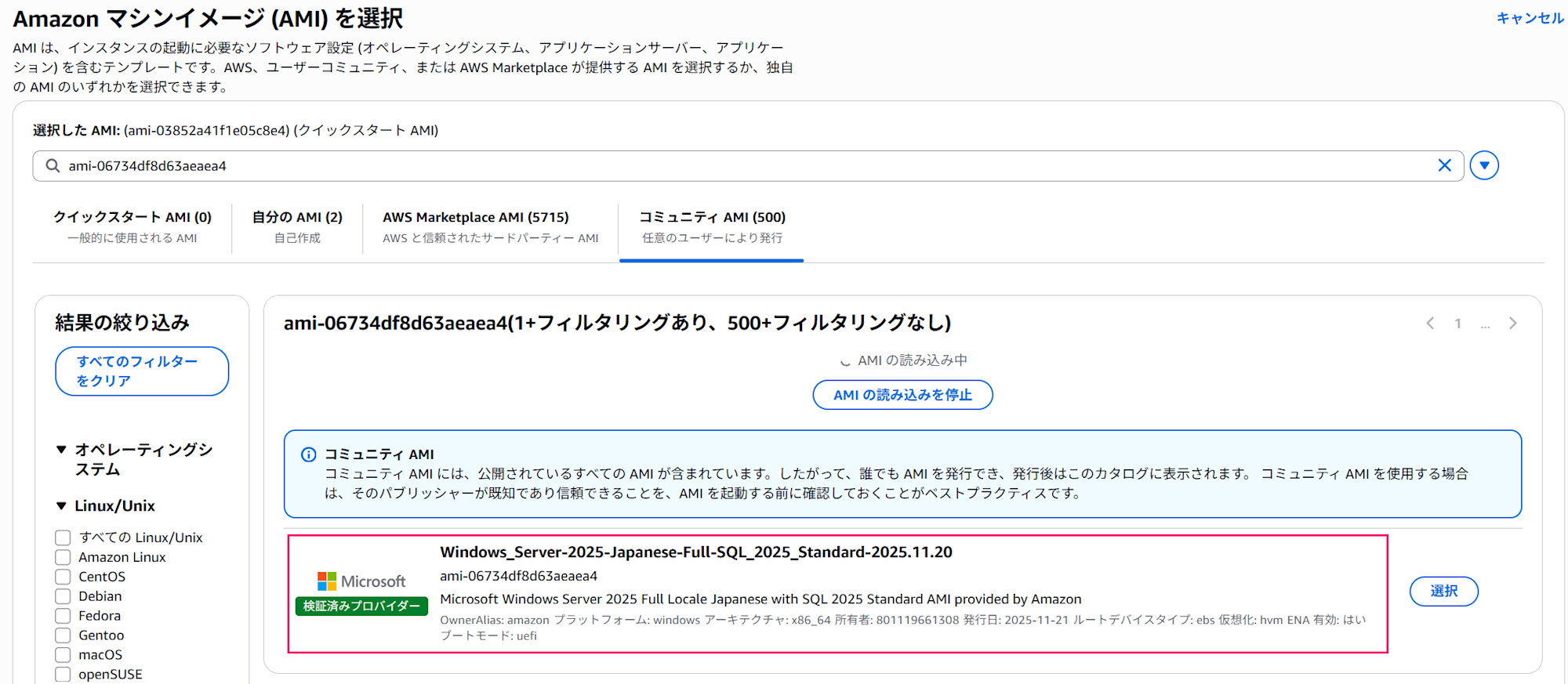The width and height of the screenshot is (1568, 684).
Task: Open the circular search options dropdown
Action: pyautogui.click(x=1484, y=165)
